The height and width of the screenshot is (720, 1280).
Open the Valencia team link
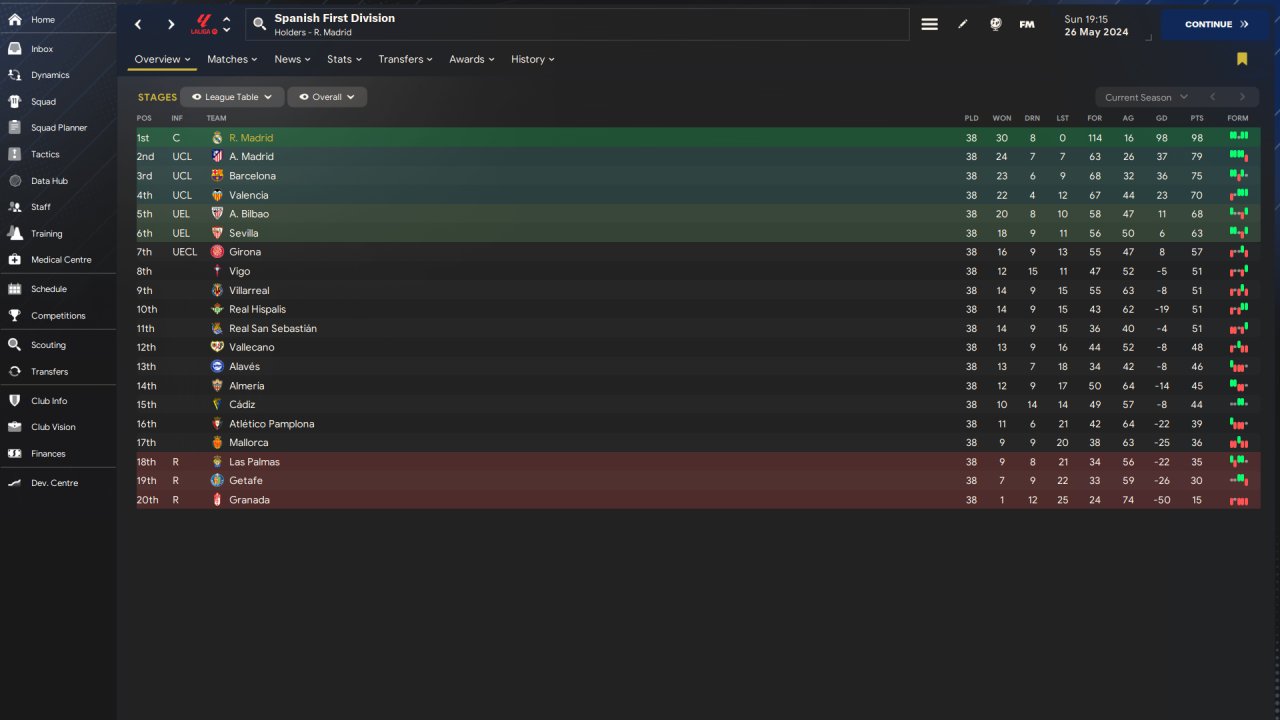click(x=249, y=195)
